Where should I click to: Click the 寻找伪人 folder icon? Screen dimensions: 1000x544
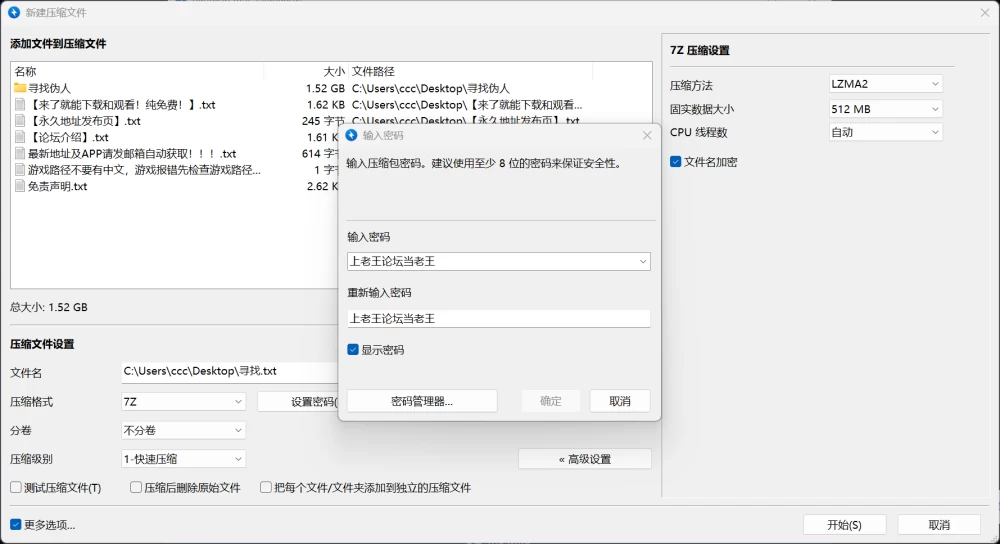20,88
